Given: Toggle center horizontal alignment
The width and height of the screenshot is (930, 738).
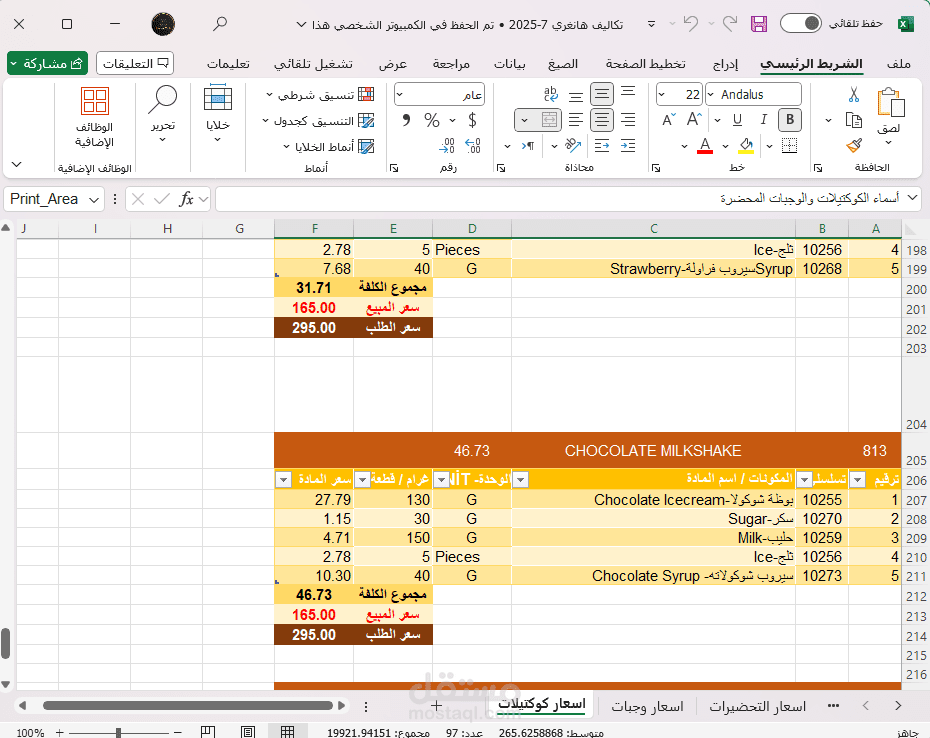Looking at the screenshot, I should (601, 120).
